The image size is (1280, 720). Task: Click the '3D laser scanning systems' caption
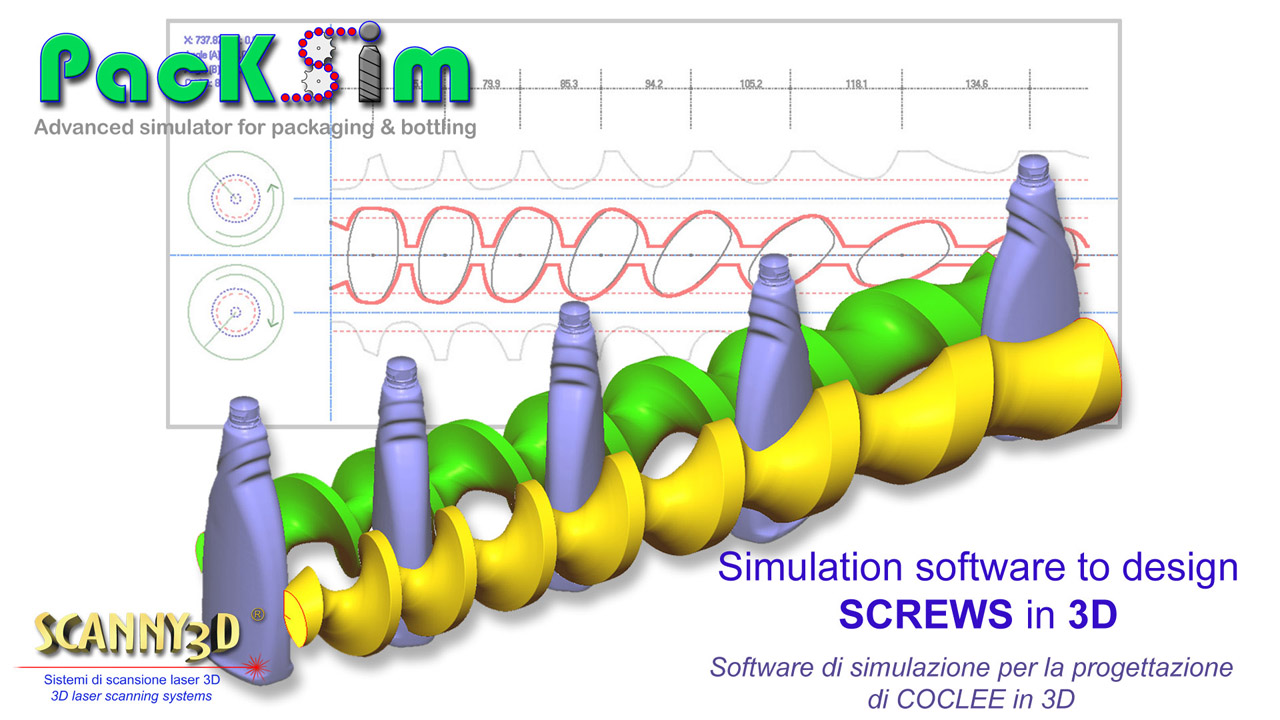pyautogui.click(x=132, y=696)
